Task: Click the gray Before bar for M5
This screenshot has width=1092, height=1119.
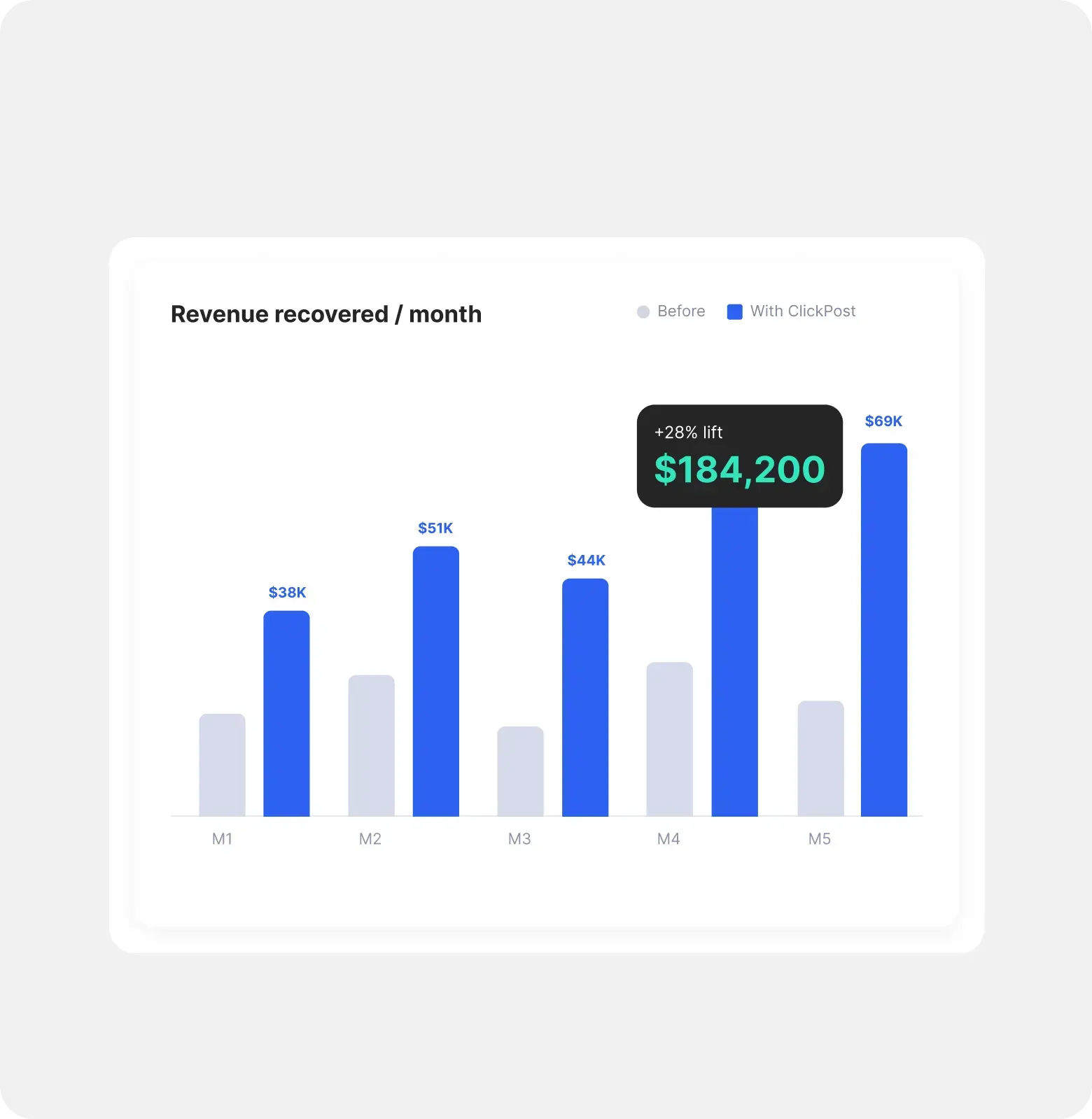Action: tap(821, 759)
